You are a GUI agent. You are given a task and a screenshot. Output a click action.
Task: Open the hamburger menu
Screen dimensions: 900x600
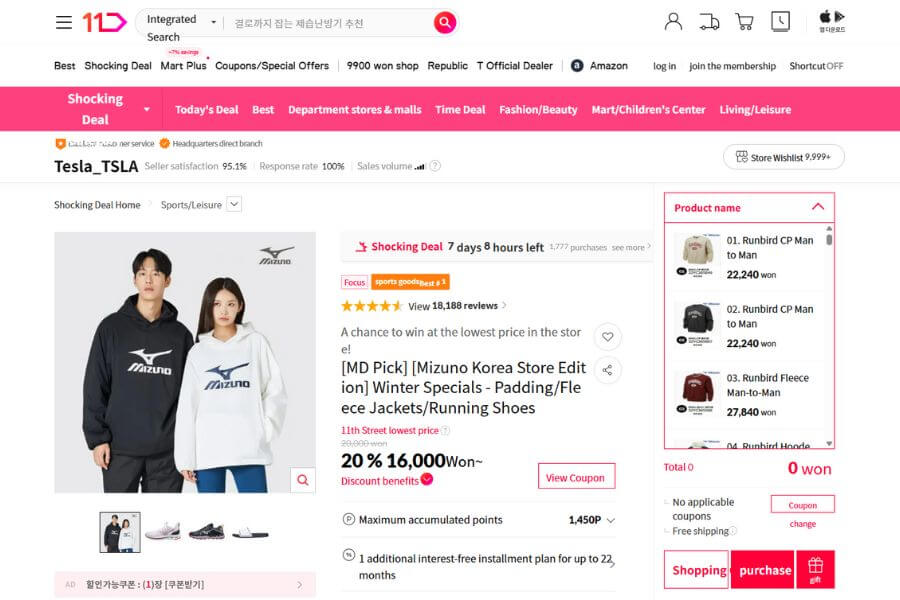63,22
